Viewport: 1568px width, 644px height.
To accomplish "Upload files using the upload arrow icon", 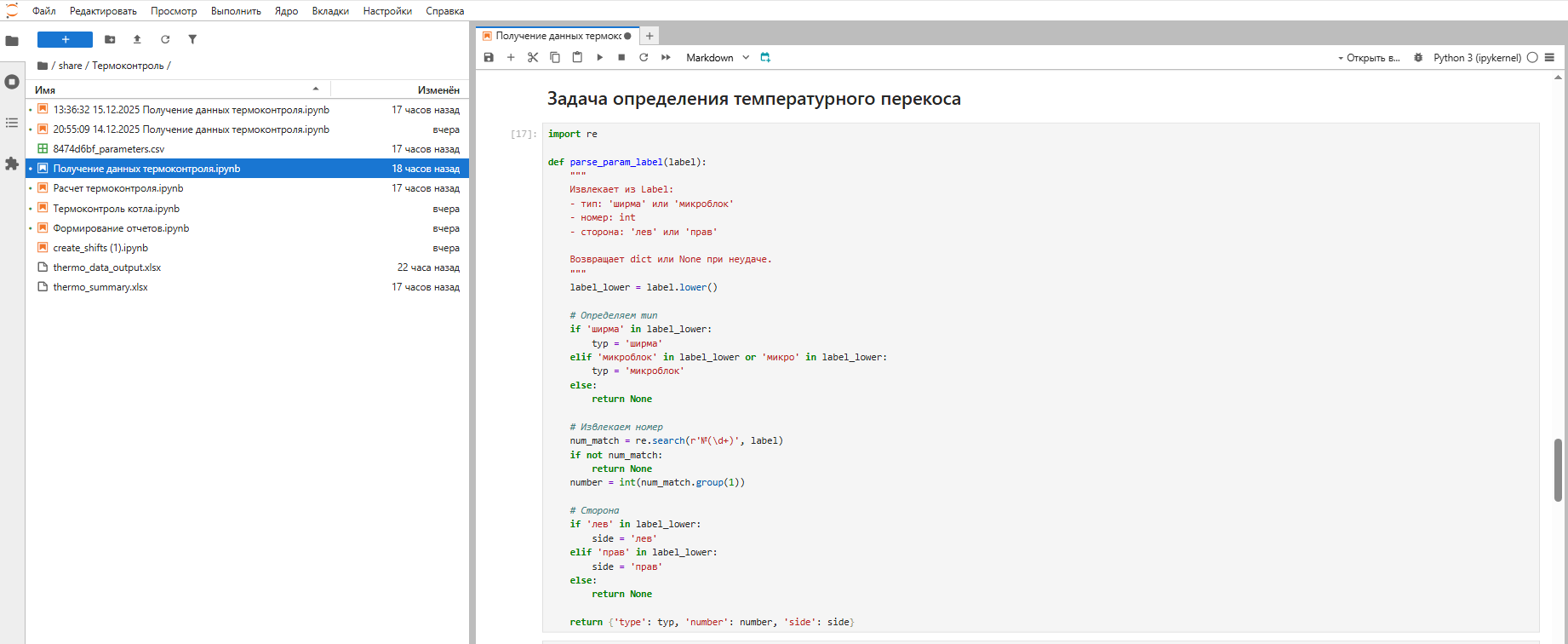I will [137, 40].
